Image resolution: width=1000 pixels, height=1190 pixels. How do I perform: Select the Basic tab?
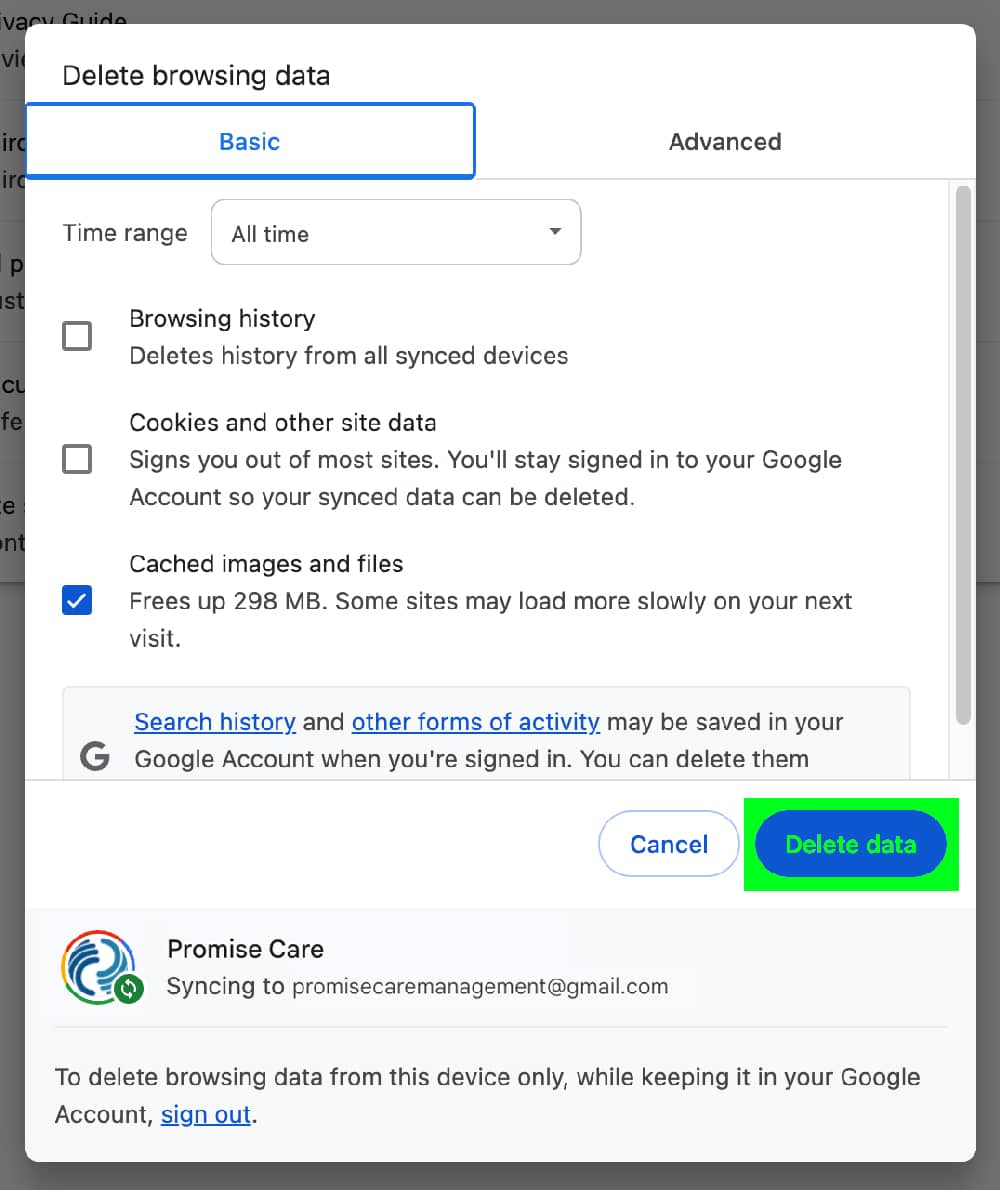(249, 141)
